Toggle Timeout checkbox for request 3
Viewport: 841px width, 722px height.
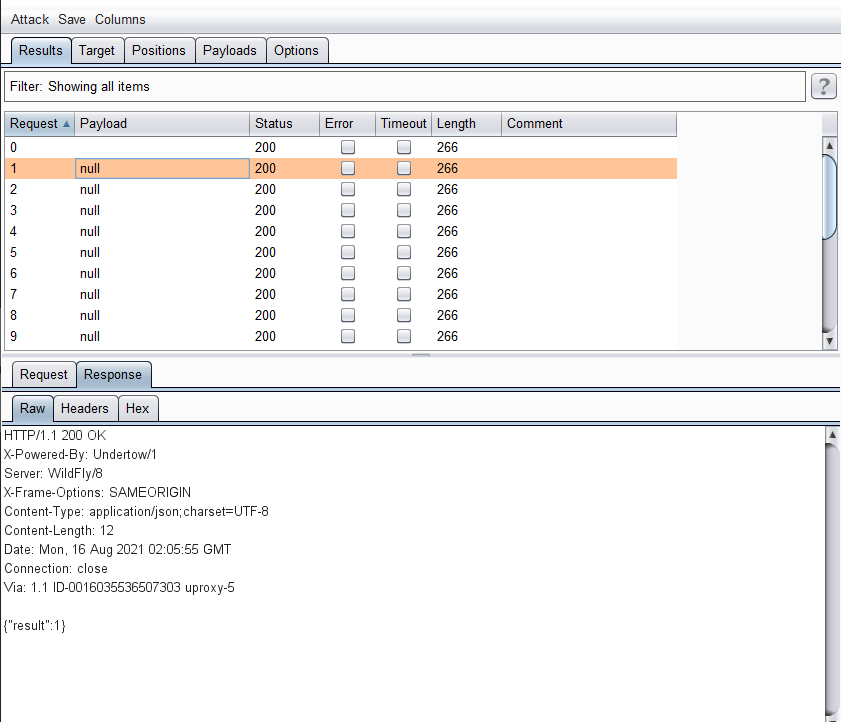tap(404, 210)
